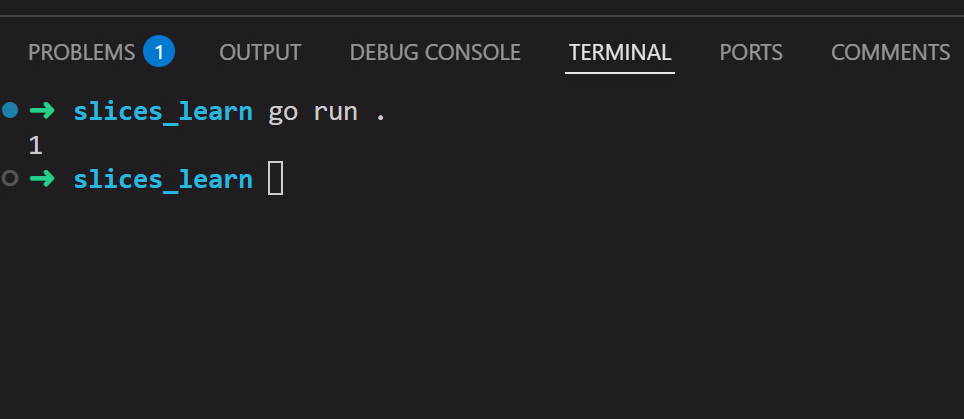Click the panel's top border line
Screen dimensions: 964x419
coord(480,16)
